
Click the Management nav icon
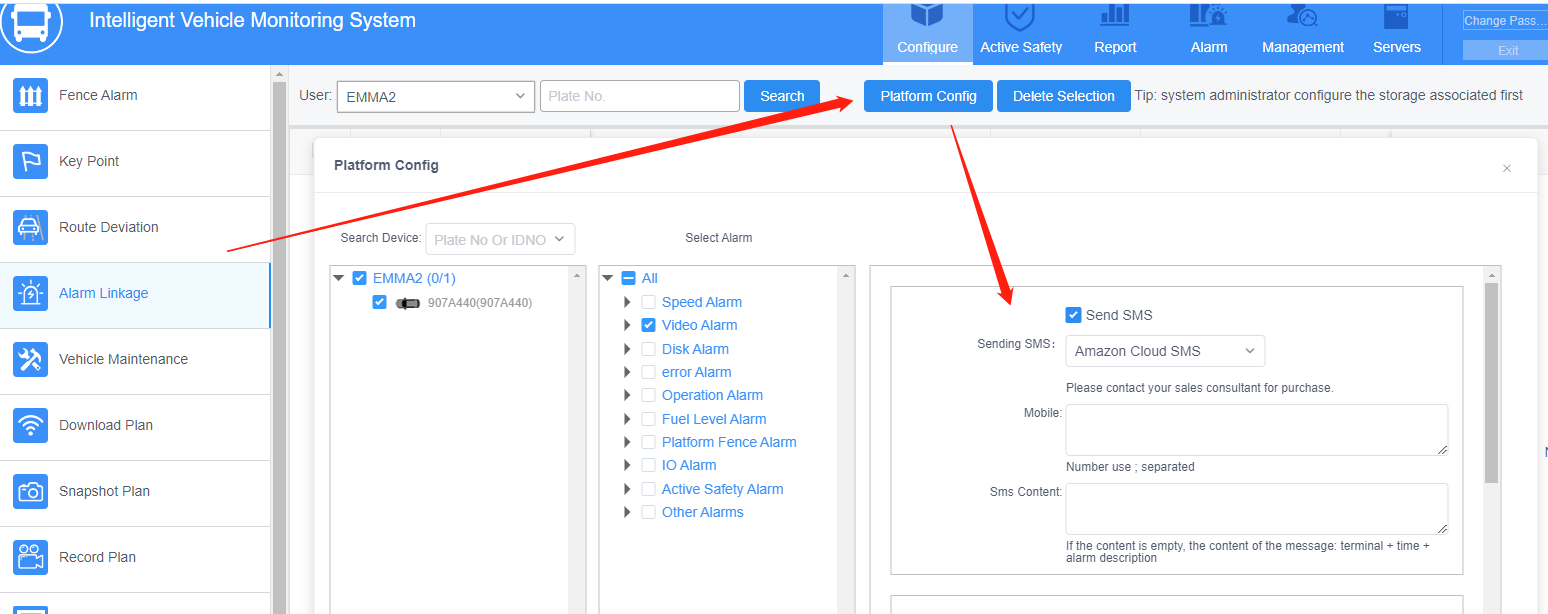[1302, 15]
